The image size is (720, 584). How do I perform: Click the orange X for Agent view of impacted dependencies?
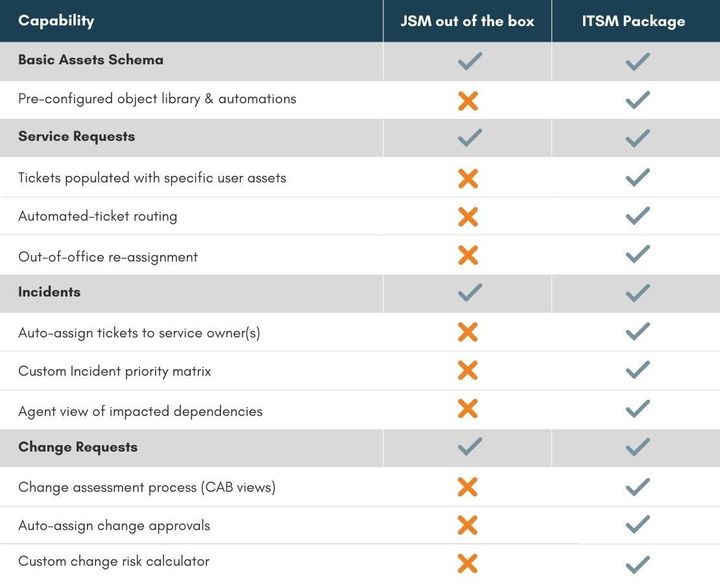click(467, 409)
